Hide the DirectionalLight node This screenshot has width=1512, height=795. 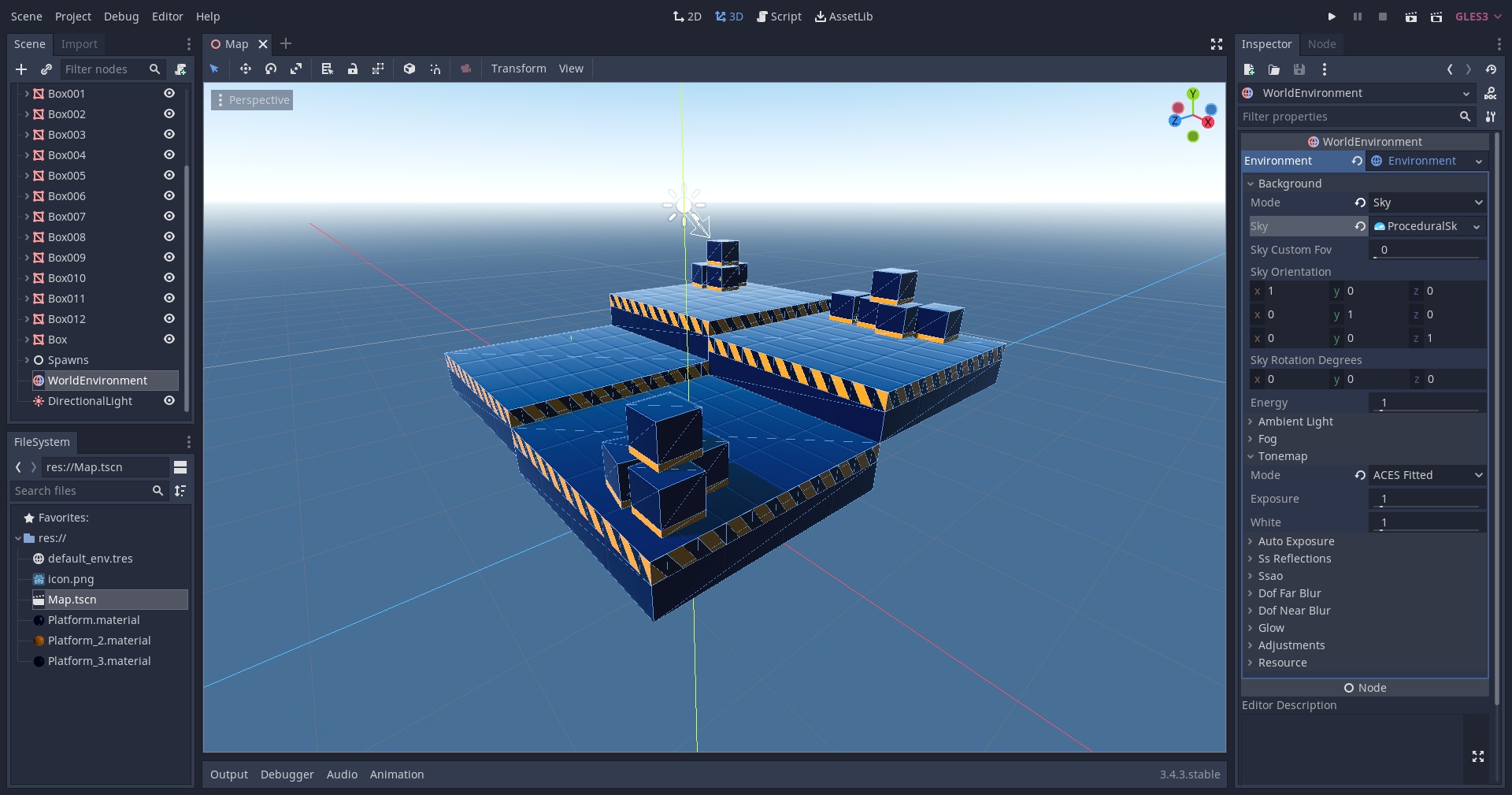(x=169, y=400)
